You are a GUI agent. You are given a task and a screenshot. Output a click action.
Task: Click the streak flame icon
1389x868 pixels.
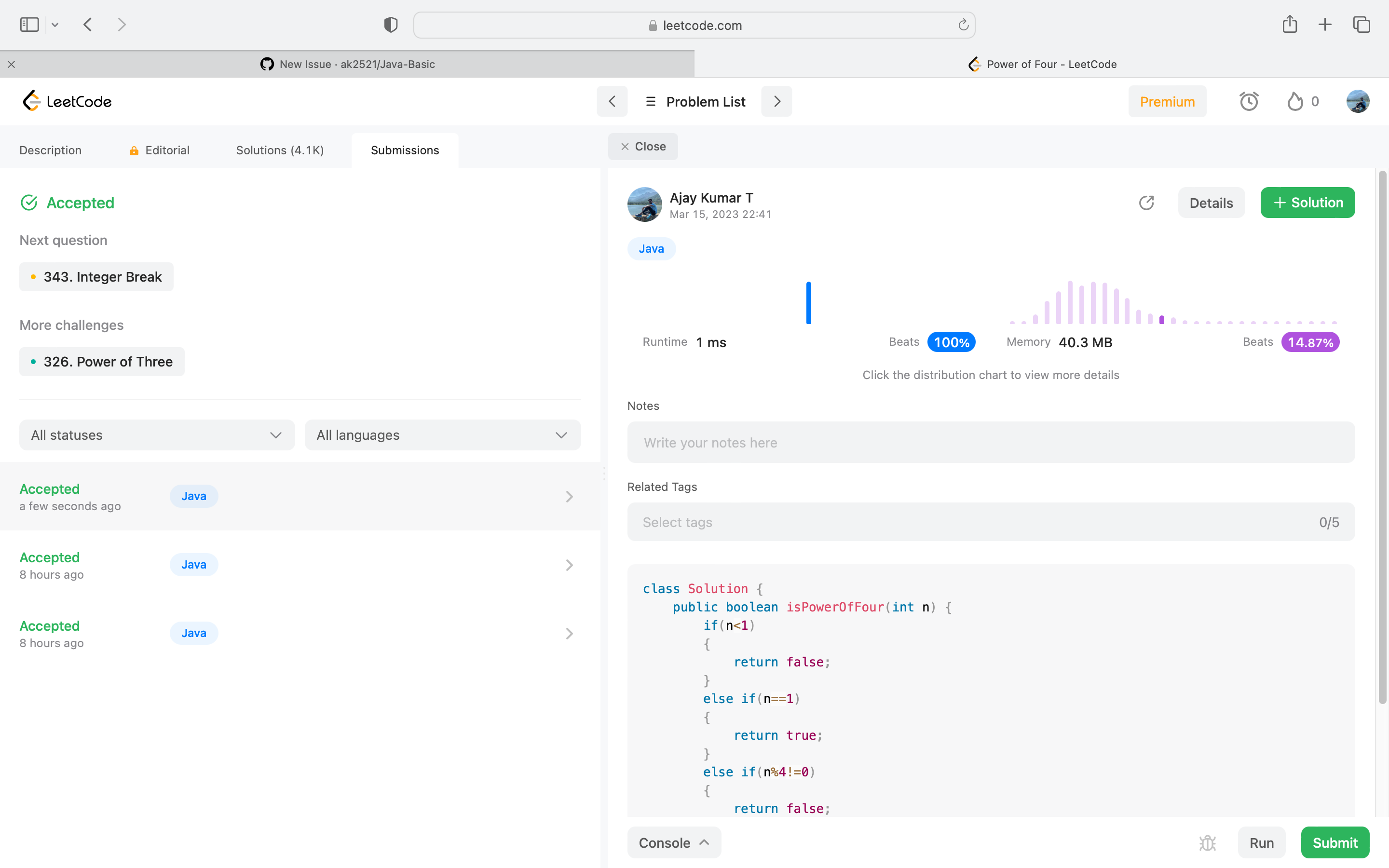[x=1295, y=102]
